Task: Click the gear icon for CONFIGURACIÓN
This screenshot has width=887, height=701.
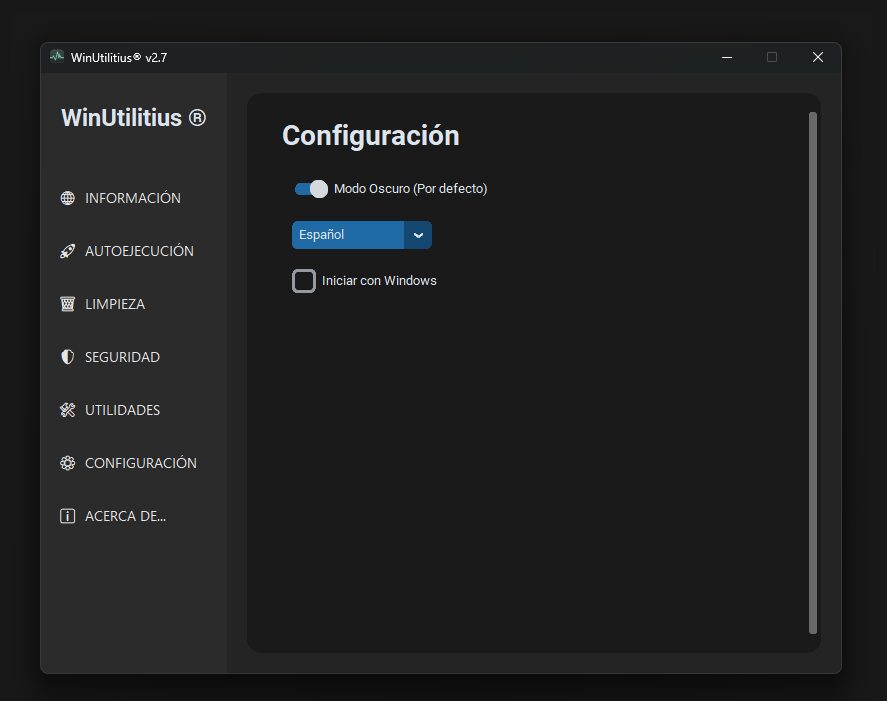Action: (x=68, y=463)
